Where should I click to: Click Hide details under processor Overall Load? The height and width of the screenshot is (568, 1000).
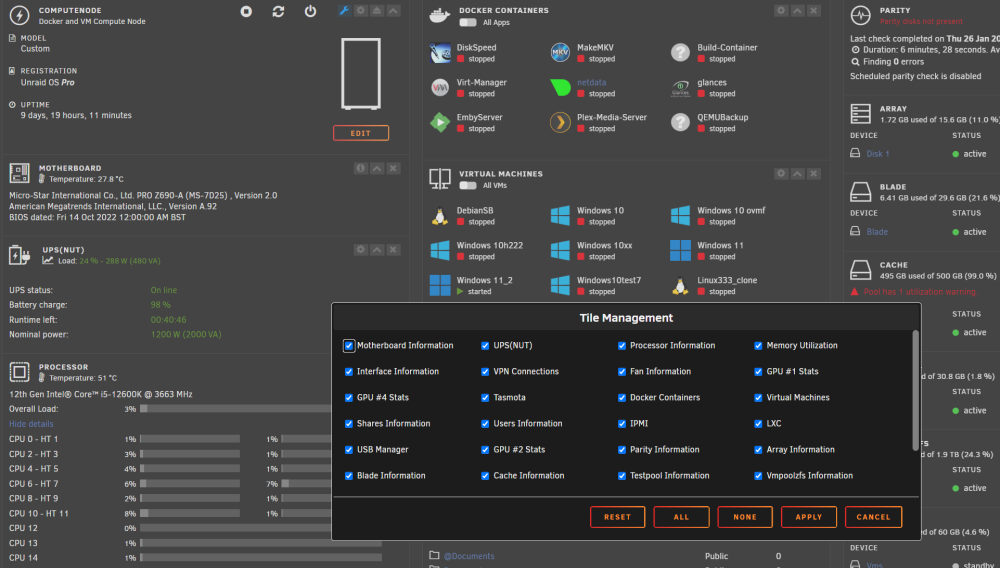point(31,424)
